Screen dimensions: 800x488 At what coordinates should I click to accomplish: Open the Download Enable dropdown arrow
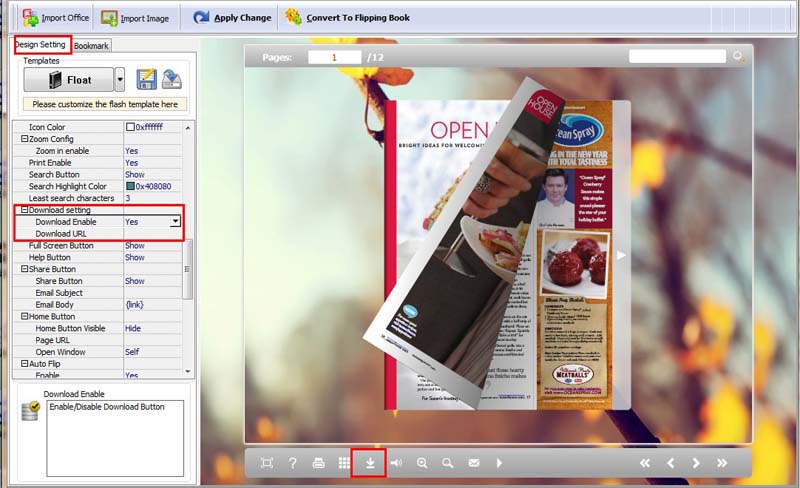(176, 222)
